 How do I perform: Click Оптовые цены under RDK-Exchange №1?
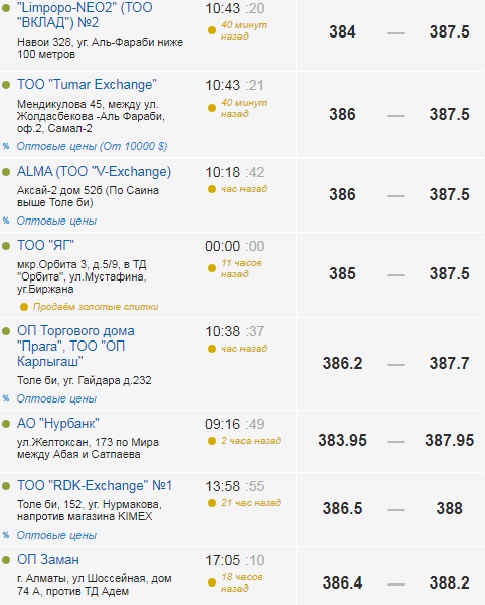[x=57, y=535]
